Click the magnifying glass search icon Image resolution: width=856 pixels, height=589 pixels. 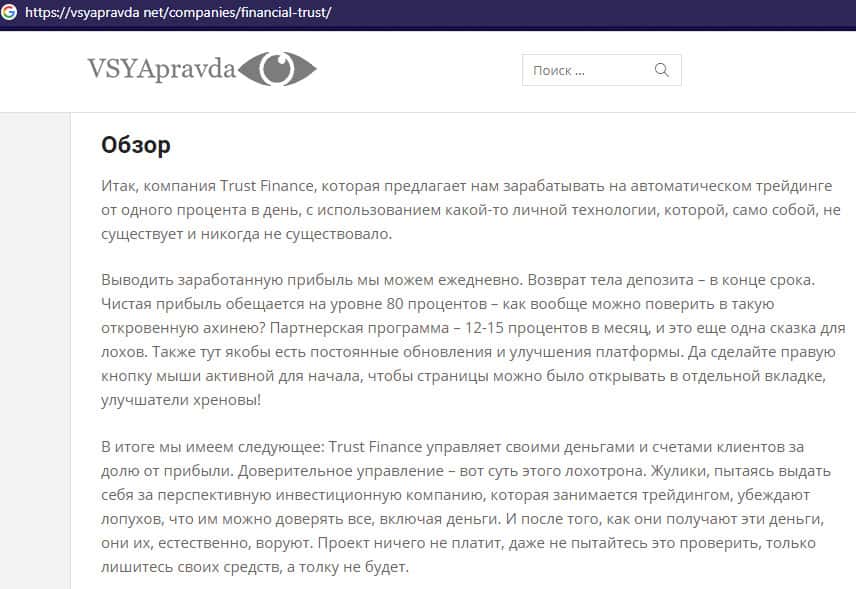point(662,70)
